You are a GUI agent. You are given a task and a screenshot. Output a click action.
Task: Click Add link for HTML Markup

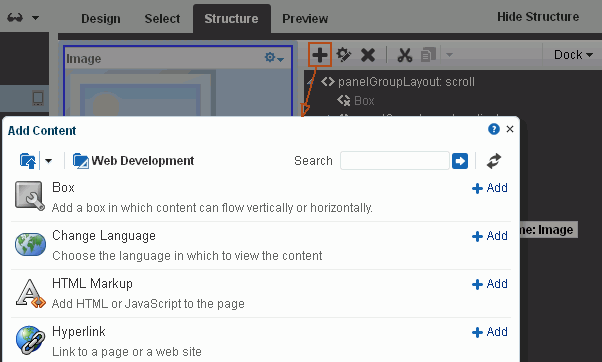click(x=490, y=284)
